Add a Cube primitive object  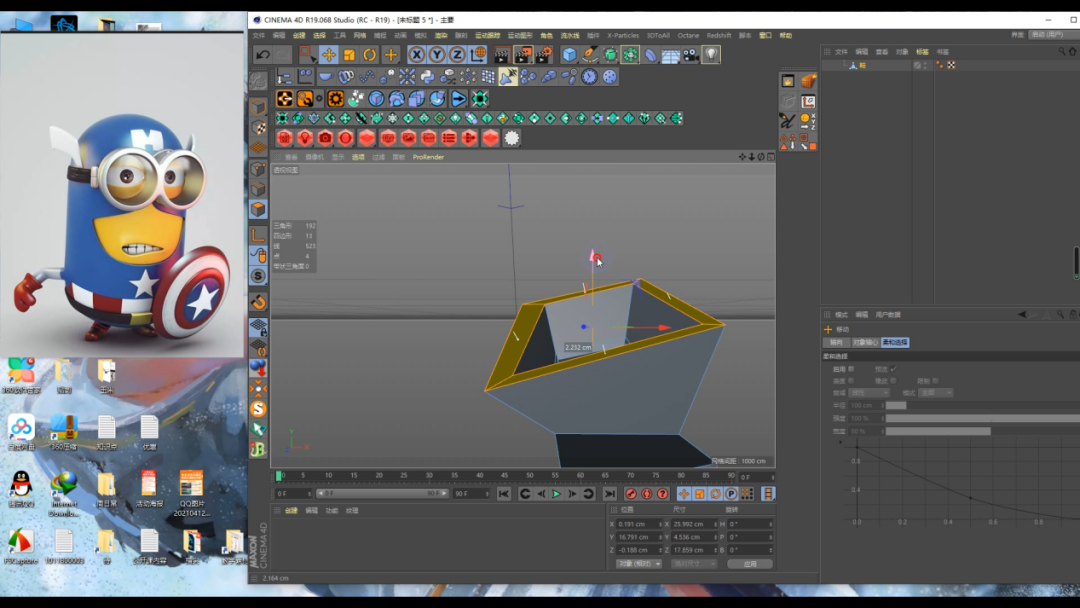[x=569, y=54]
